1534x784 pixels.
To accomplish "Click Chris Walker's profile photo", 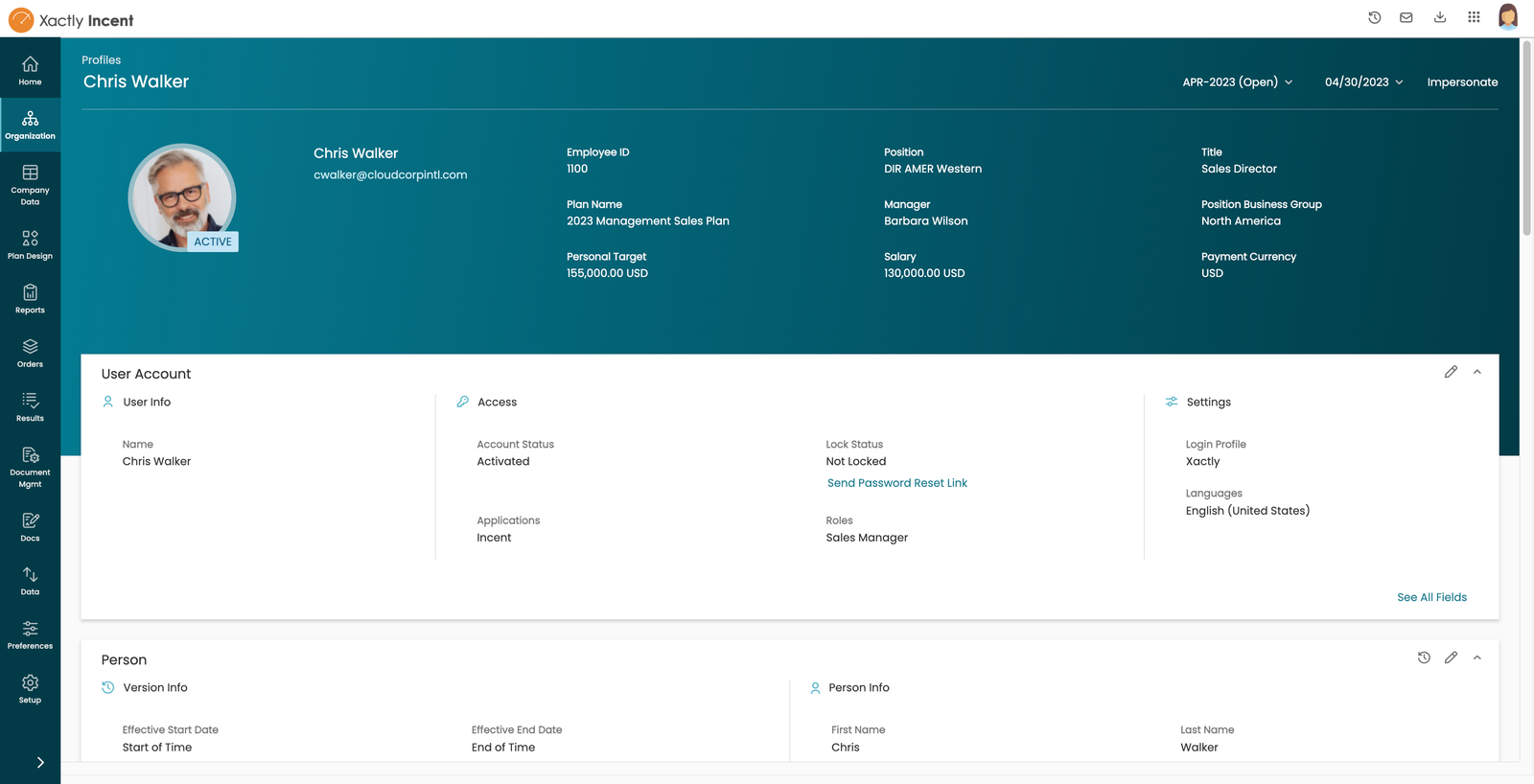I will click(x=181, y=196).
